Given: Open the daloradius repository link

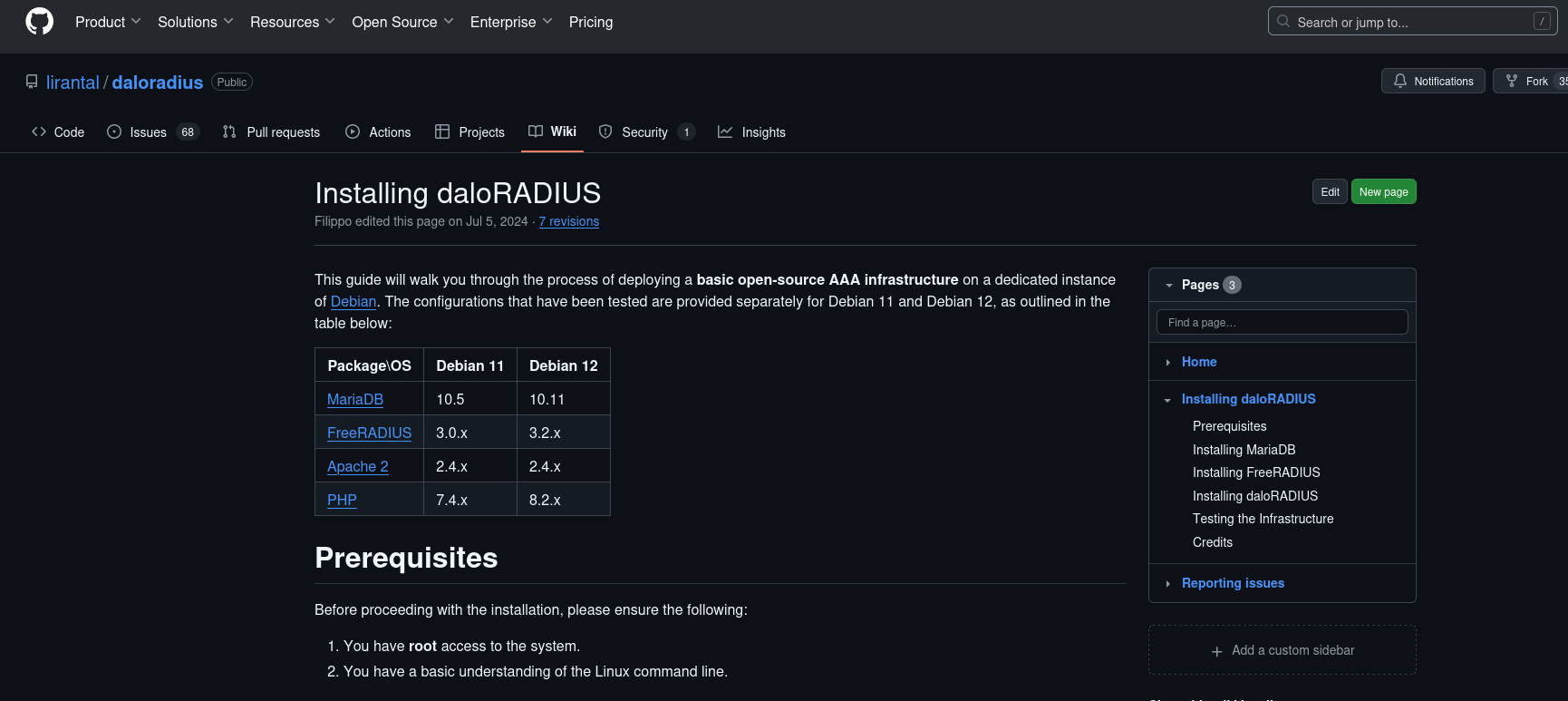Looking at the screenshot, I should coord(158,83).
